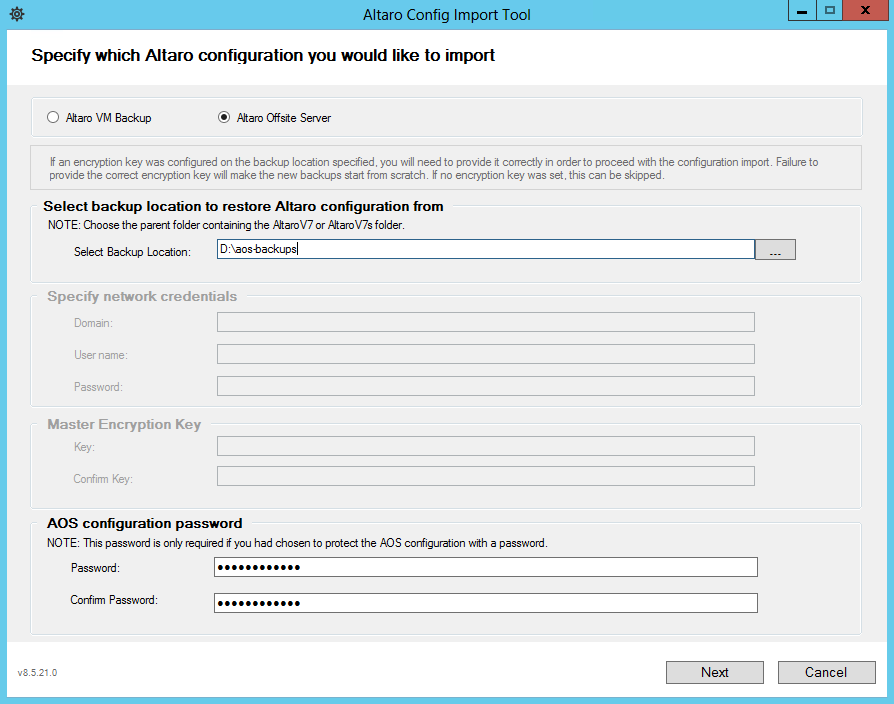Open the backup location browse dialog

coord(777,249)
